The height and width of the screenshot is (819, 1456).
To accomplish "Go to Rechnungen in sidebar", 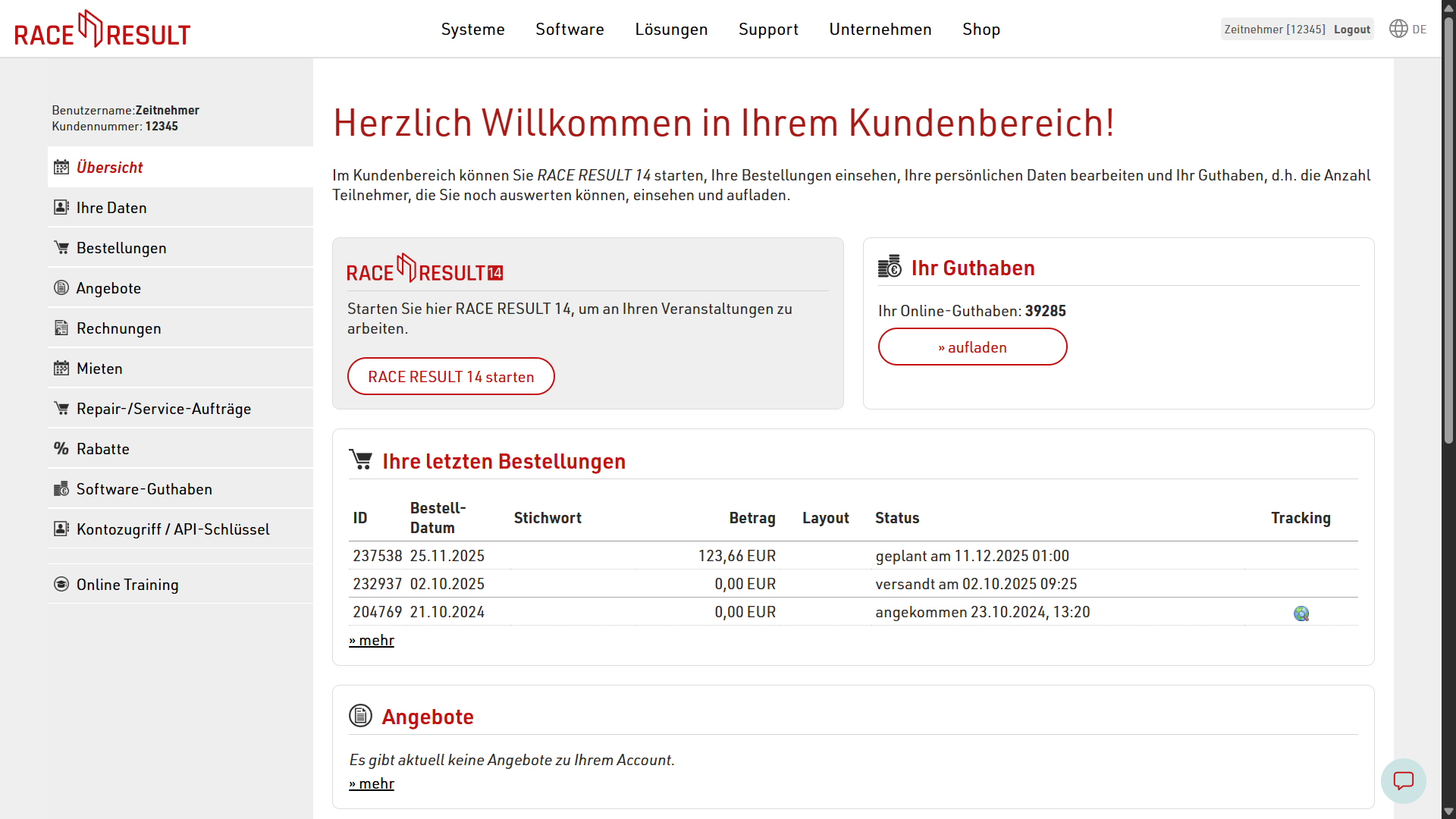I will (x=118, y=328).
